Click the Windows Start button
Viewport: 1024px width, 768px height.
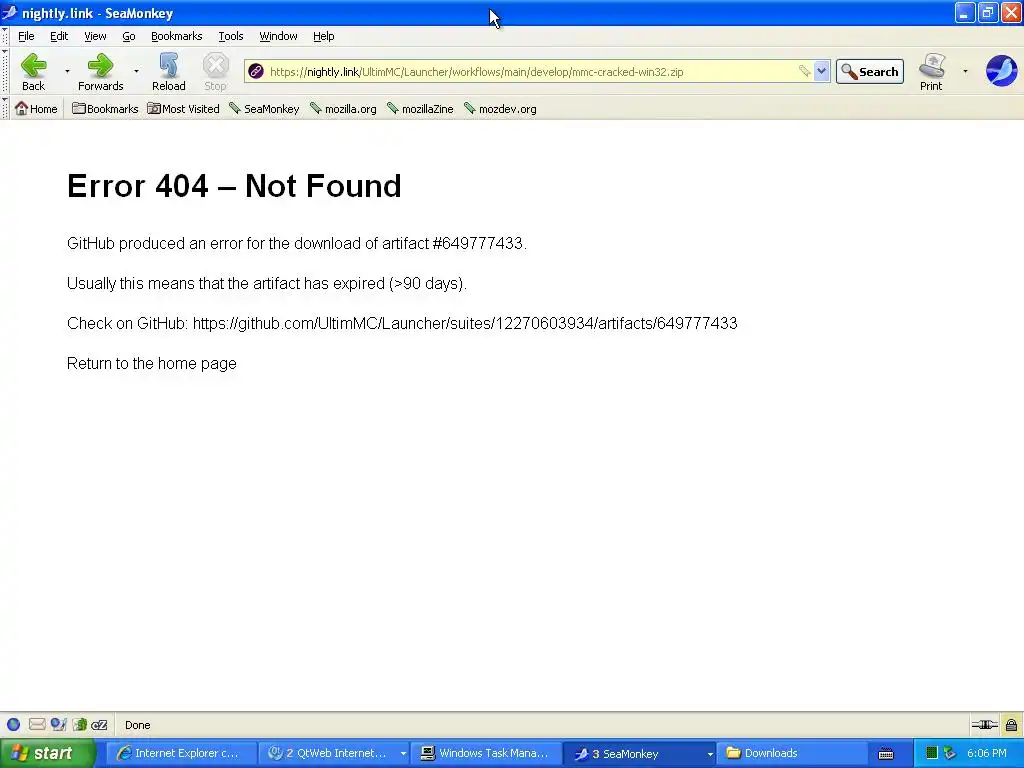[x=47, y=754]
